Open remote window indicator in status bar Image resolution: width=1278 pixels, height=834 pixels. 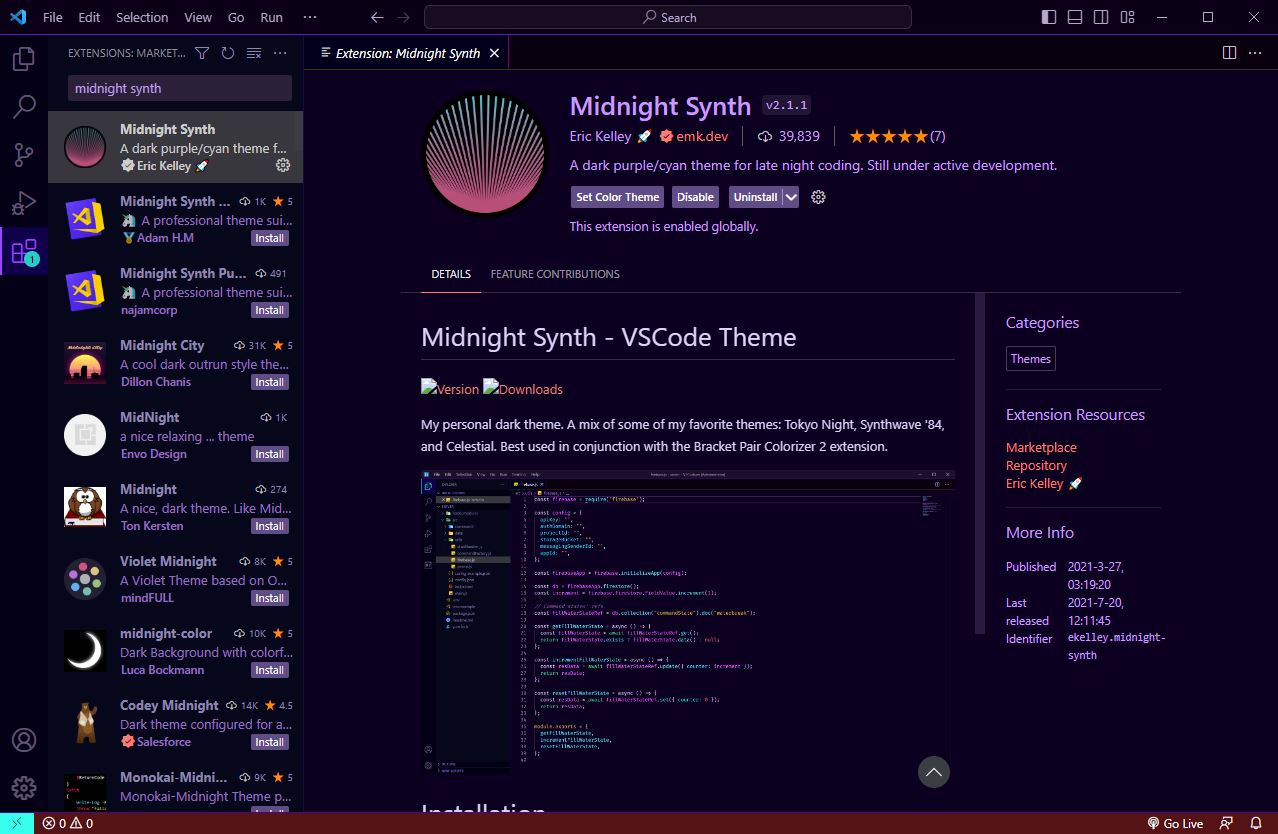(x=16, y=824)
